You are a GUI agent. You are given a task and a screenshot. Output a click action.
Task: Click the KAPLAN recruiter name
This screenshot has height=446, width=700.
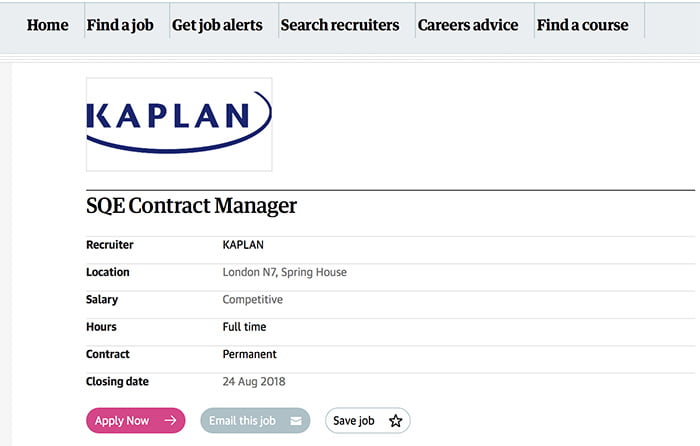[x=243, y=245]
